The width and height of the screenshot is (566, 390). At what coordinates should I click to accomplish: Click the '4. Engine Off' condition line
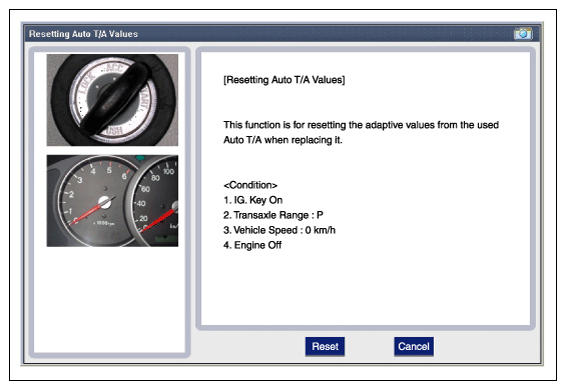[252, 245]
